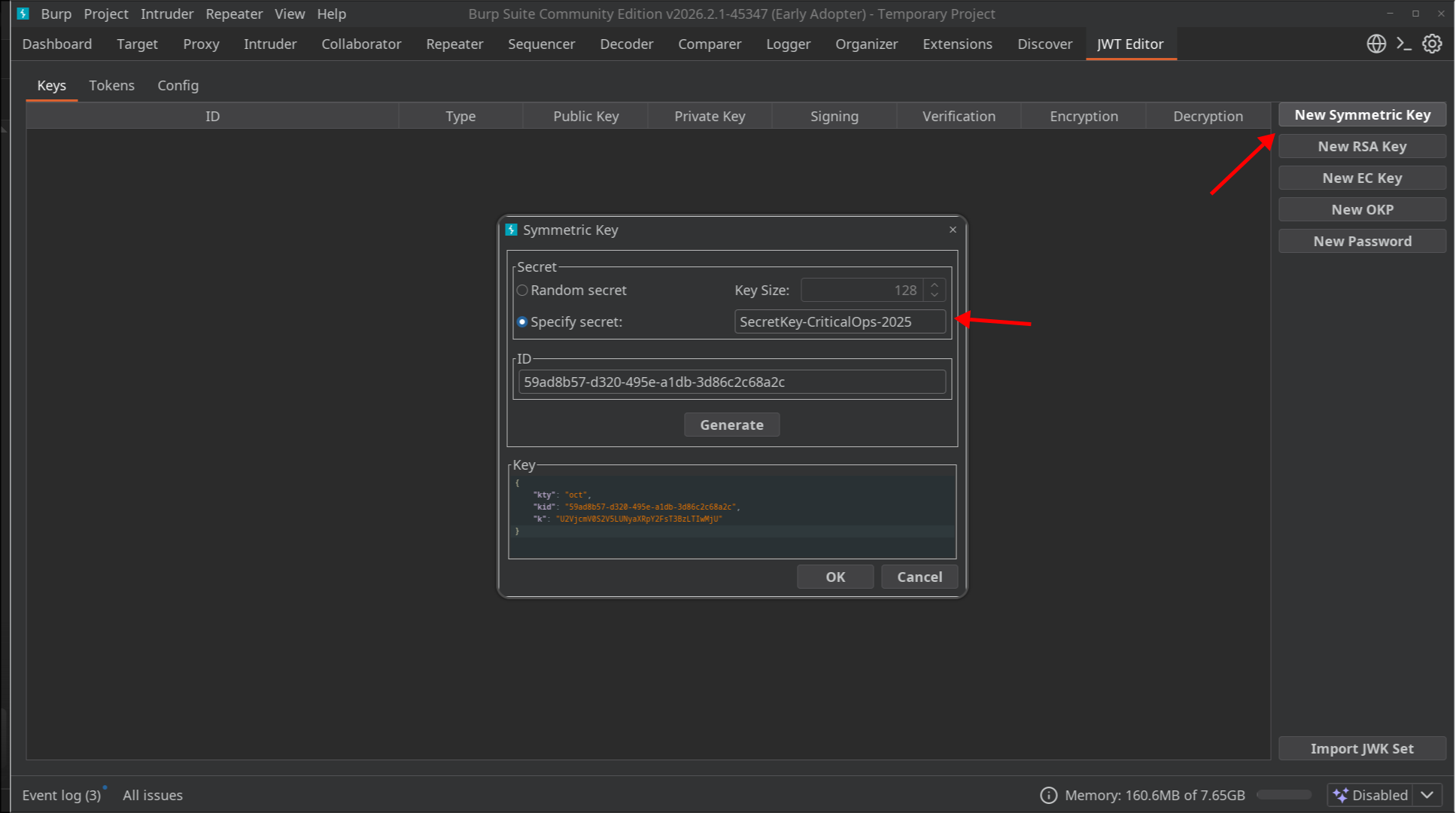This screenshot has width=1456, height=813.
Task: Click the ID column header
Action: point(213,116)
